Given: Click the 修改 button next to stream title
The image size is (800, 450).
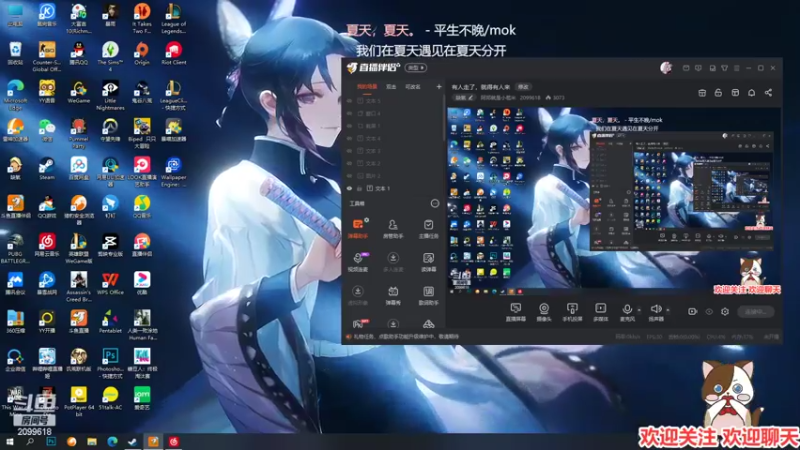Looking at the screenshot, I should (523, 87).
